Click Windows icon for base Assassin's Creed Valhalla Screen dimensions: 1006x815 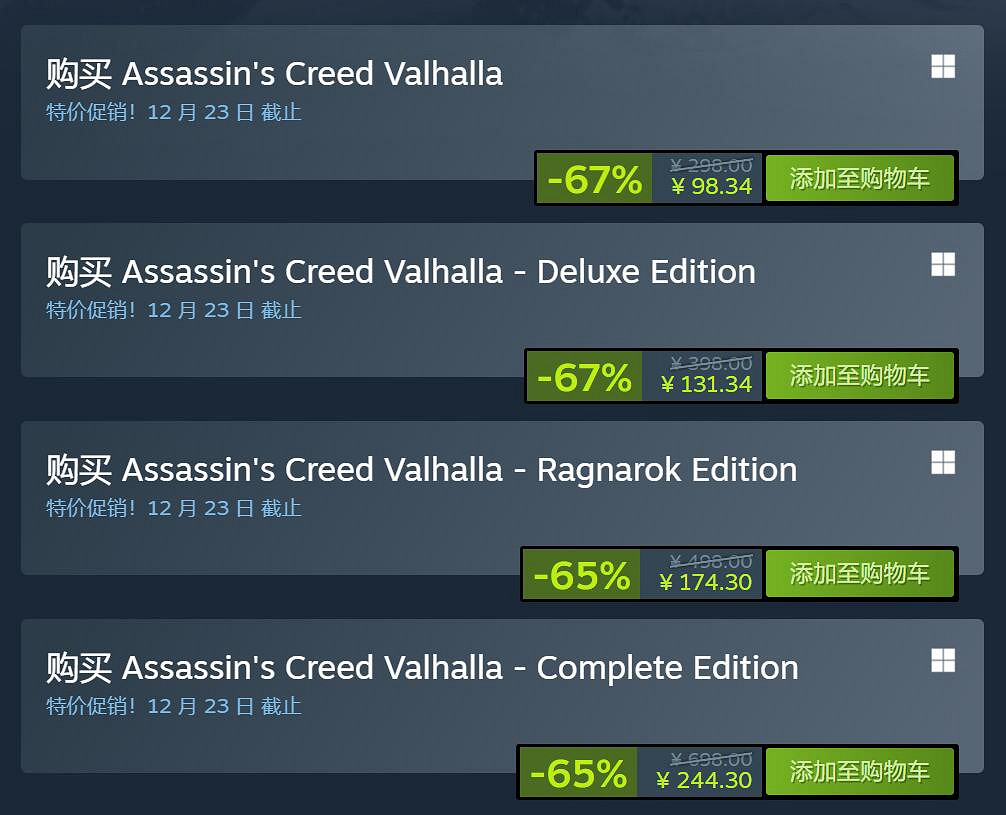pyautogui.click(x=942, y=67)
